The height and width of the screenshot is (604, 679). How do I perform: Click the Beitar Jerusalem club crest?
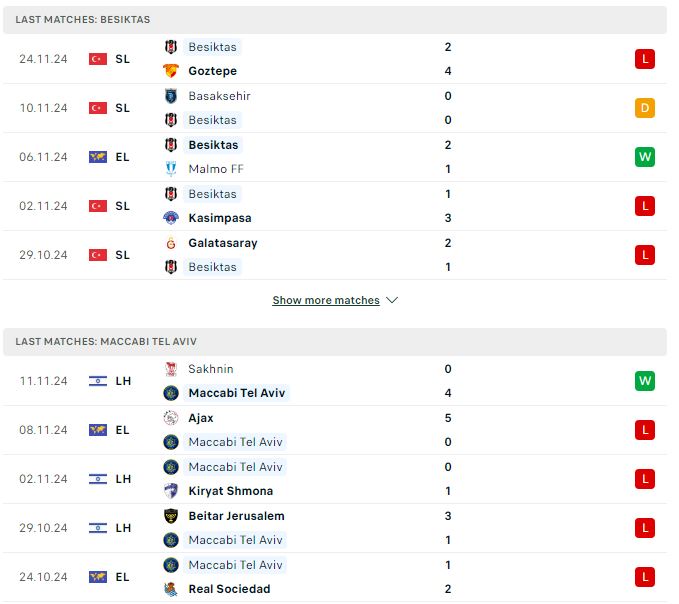coord(171,516)
